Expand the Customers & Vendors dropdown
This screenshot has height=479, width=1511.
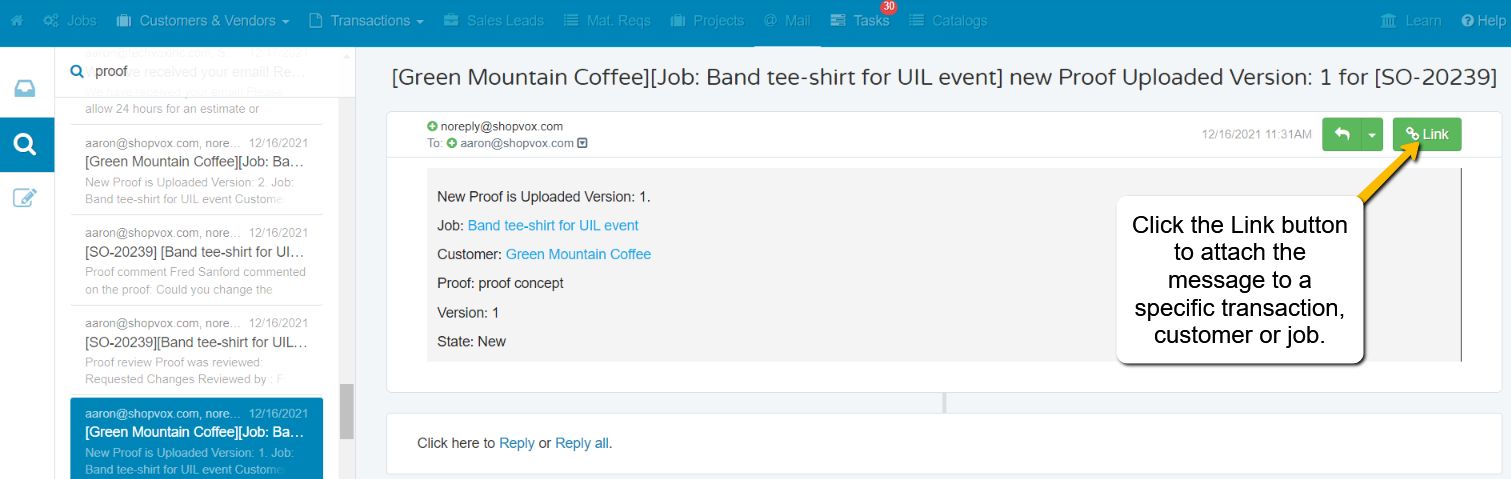click(203, 20)
